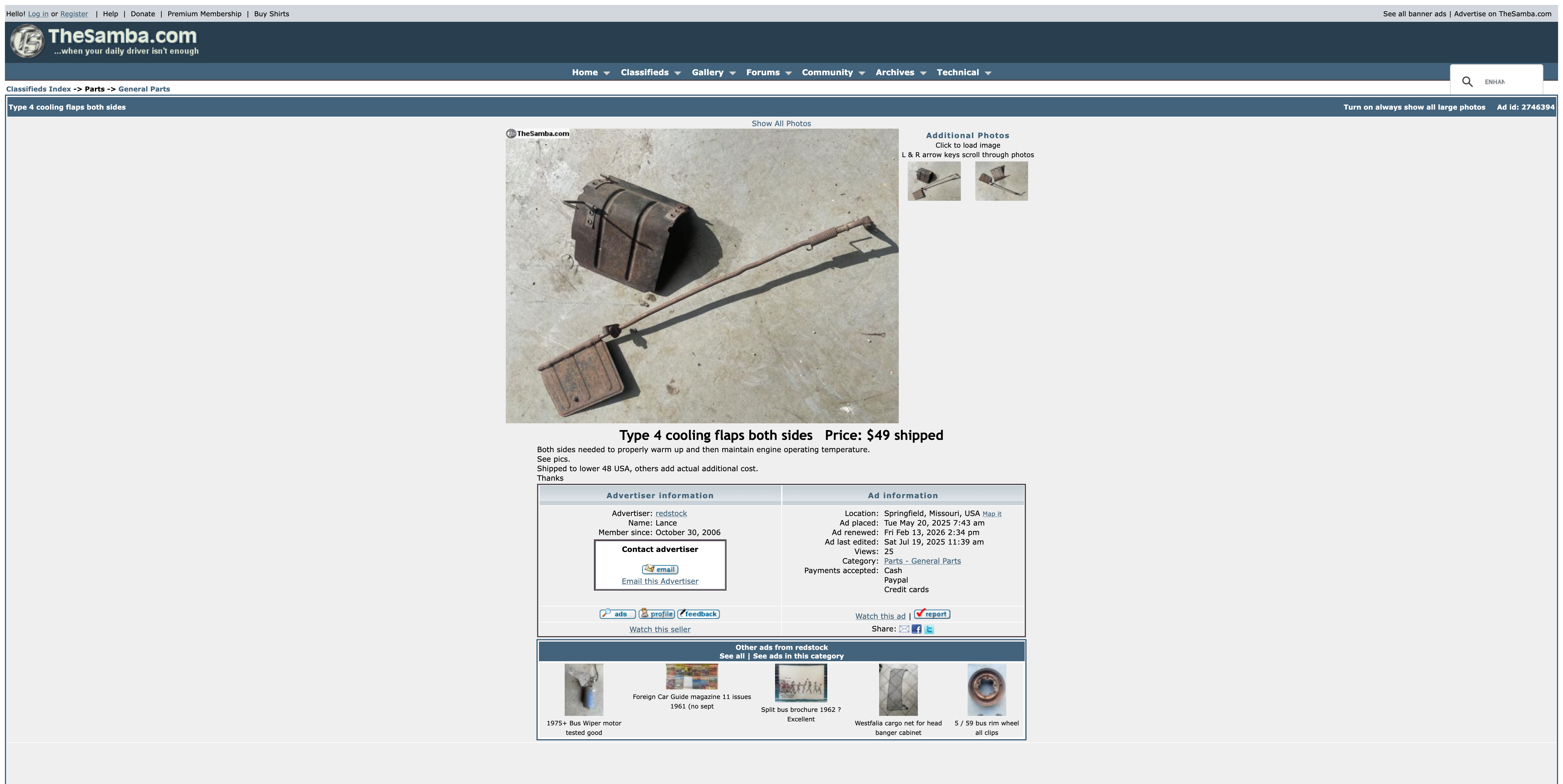
Task: Click the Show All Photos link
Action: 781,123
